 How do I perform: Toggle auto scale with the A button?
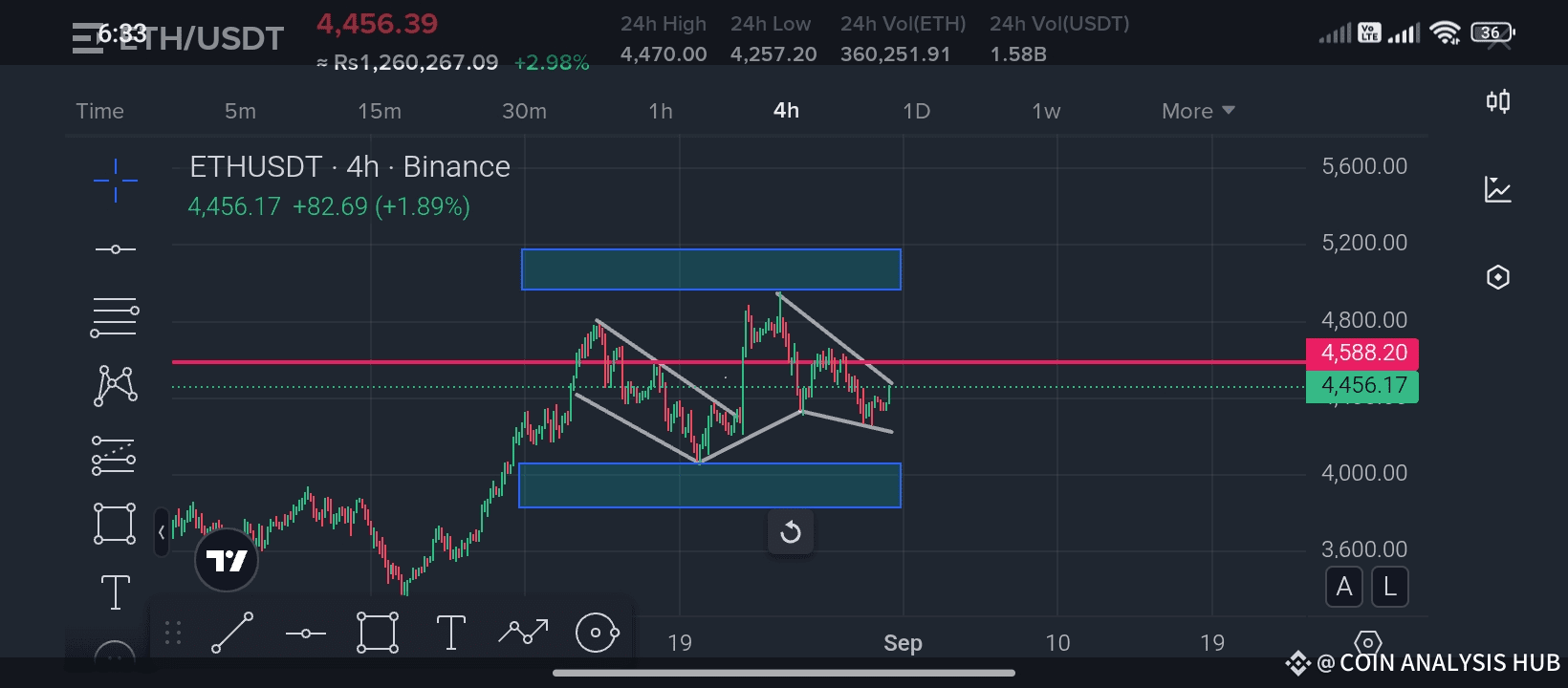click(1343, 587)
